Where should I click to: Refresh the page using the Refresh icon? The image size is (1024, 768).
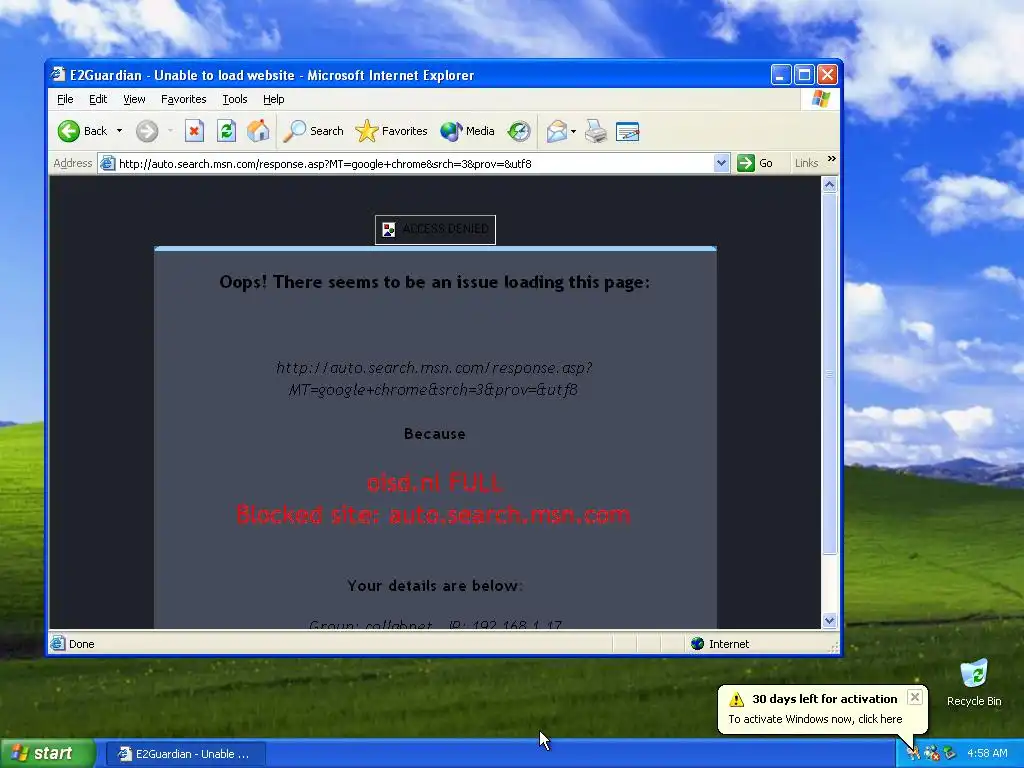pyautogui.click(x=226, y=131)
